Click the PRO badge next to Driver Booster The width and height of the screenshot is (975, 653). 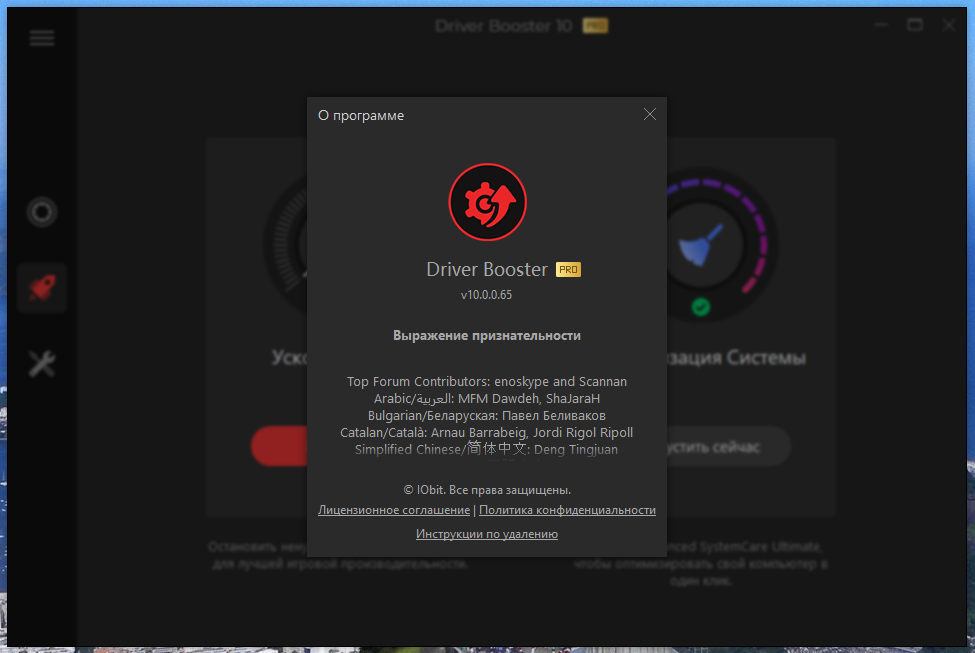(x=568, y=269)
